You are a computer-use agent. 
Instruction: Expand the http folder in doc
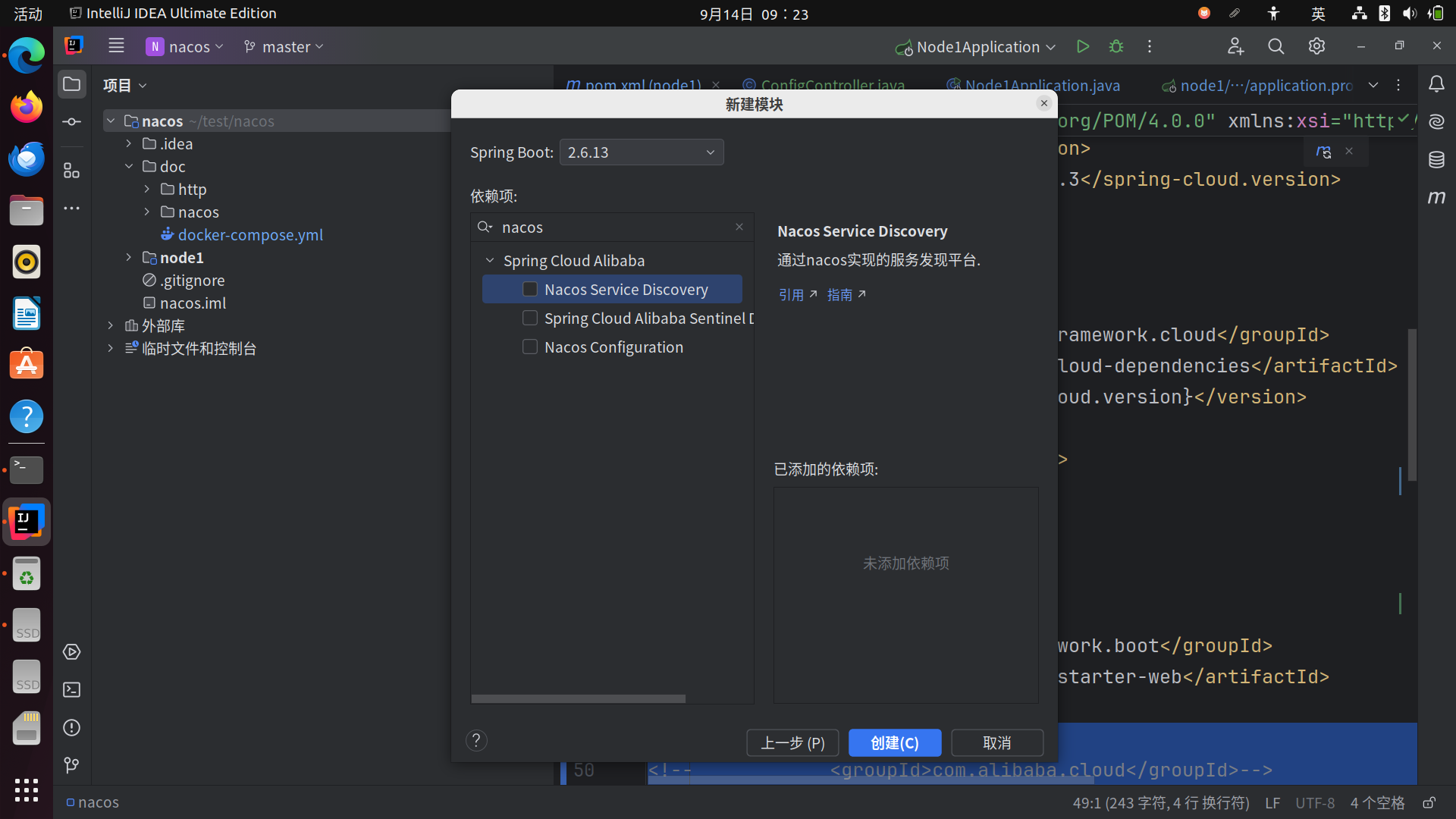147,189
